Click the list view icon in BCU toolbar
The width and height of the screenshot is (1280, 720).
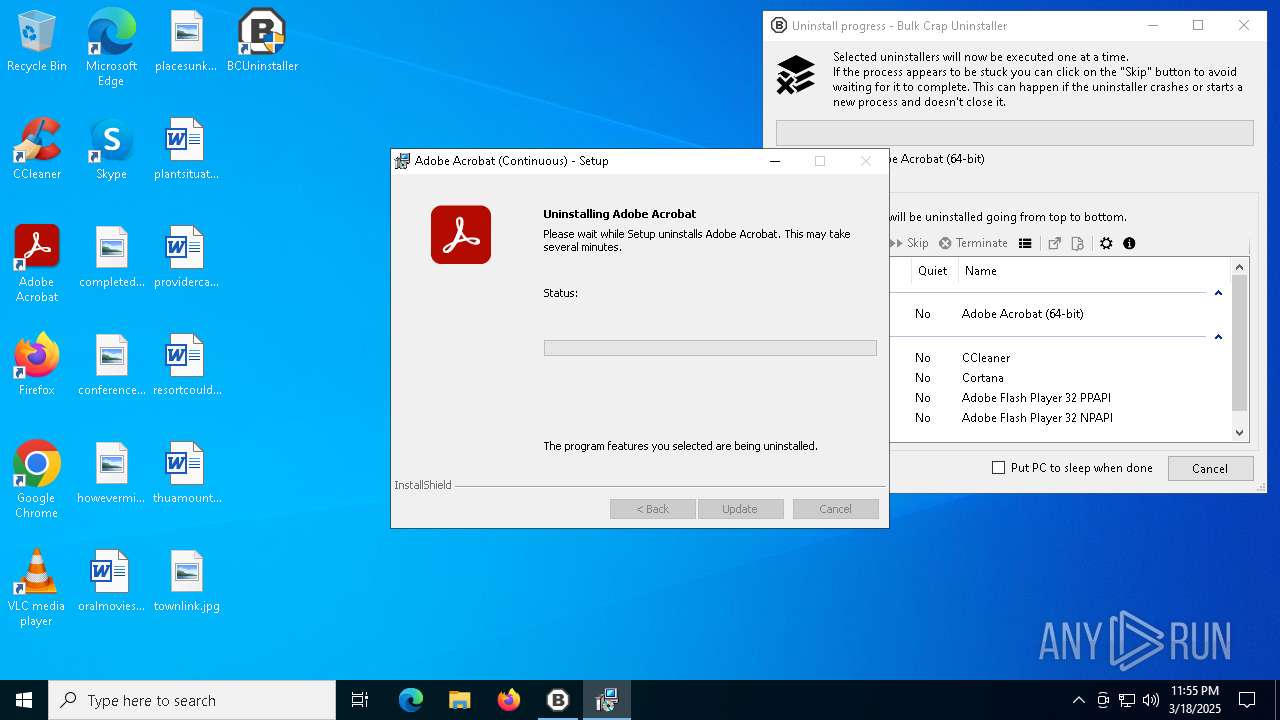tap(1025, 243)
